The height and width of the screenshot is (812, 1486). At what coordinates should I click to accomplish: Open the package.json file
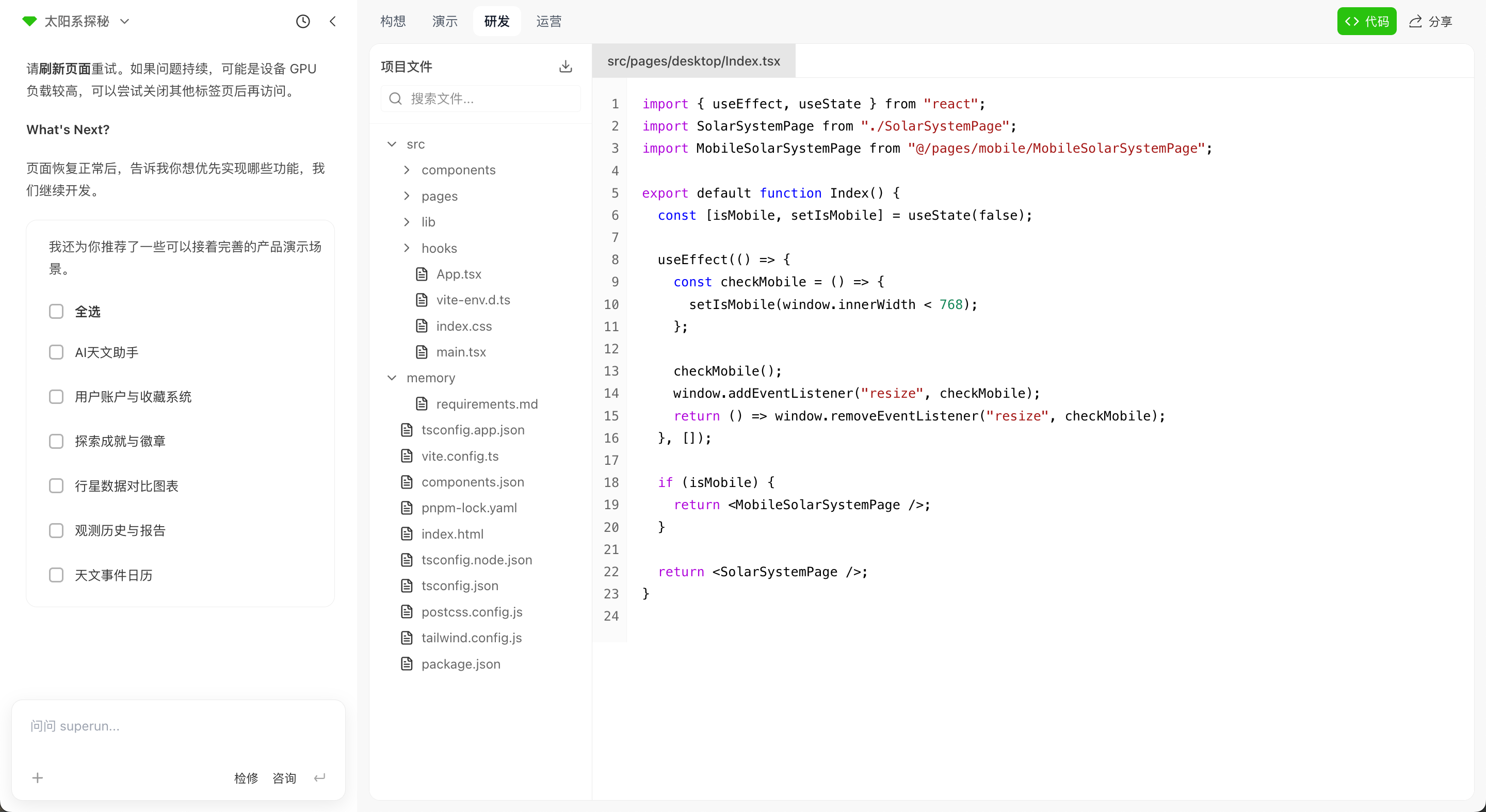click(x=460, y=664)
